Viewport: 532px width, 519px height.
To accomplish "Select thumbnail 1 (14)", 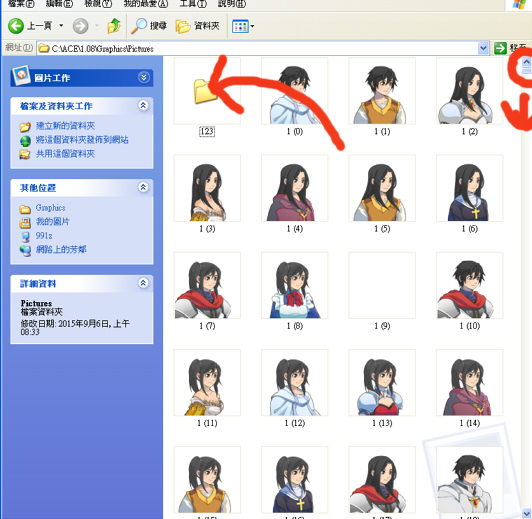I will coord(470,383).
